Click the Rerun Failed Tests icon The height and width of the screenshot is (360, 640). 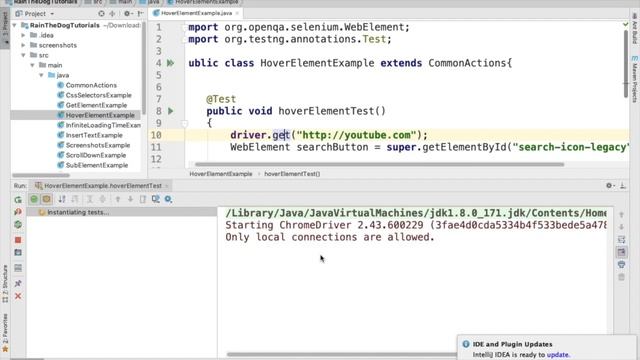[x=18, y=212]
